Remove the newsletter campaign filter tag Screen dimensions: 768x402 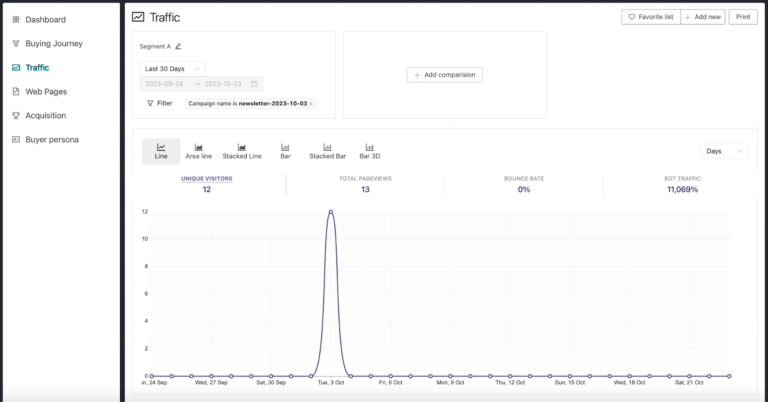click(x=310, y=103)
